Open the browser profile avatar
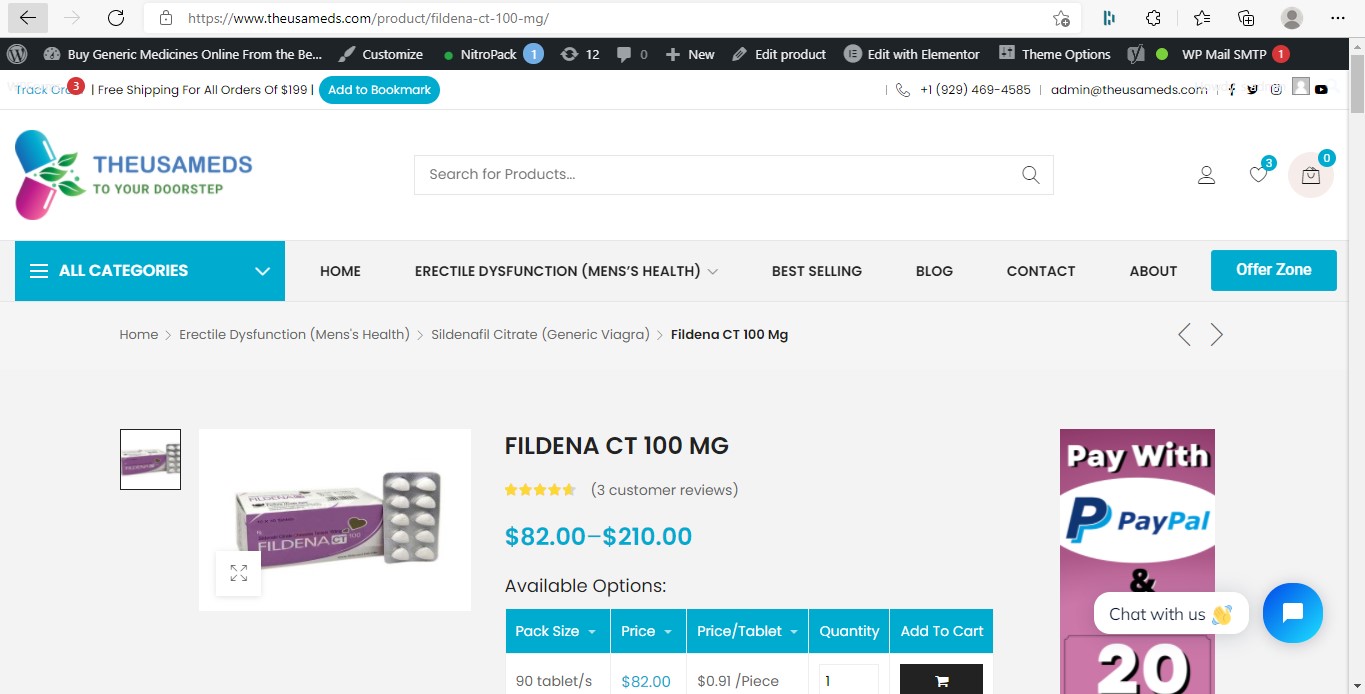Viewport: 1365px width, 694px height. click(x=1292, y=18)
